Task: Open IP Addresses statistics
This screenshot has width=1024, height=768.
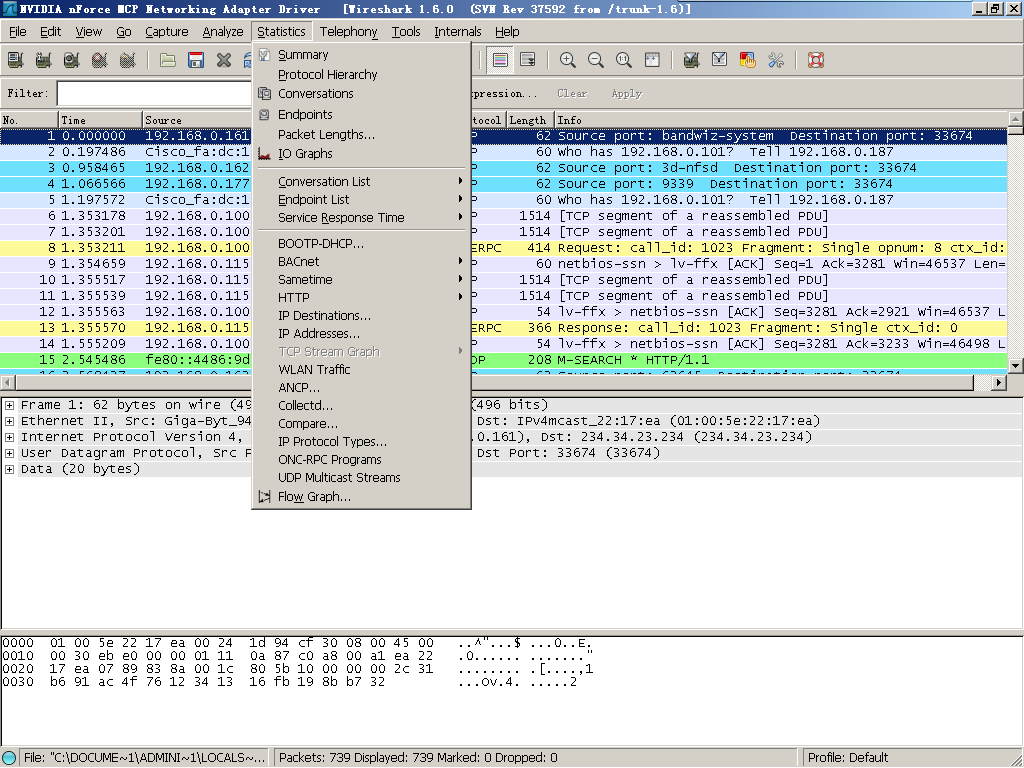Action: (x=361, y=333)
